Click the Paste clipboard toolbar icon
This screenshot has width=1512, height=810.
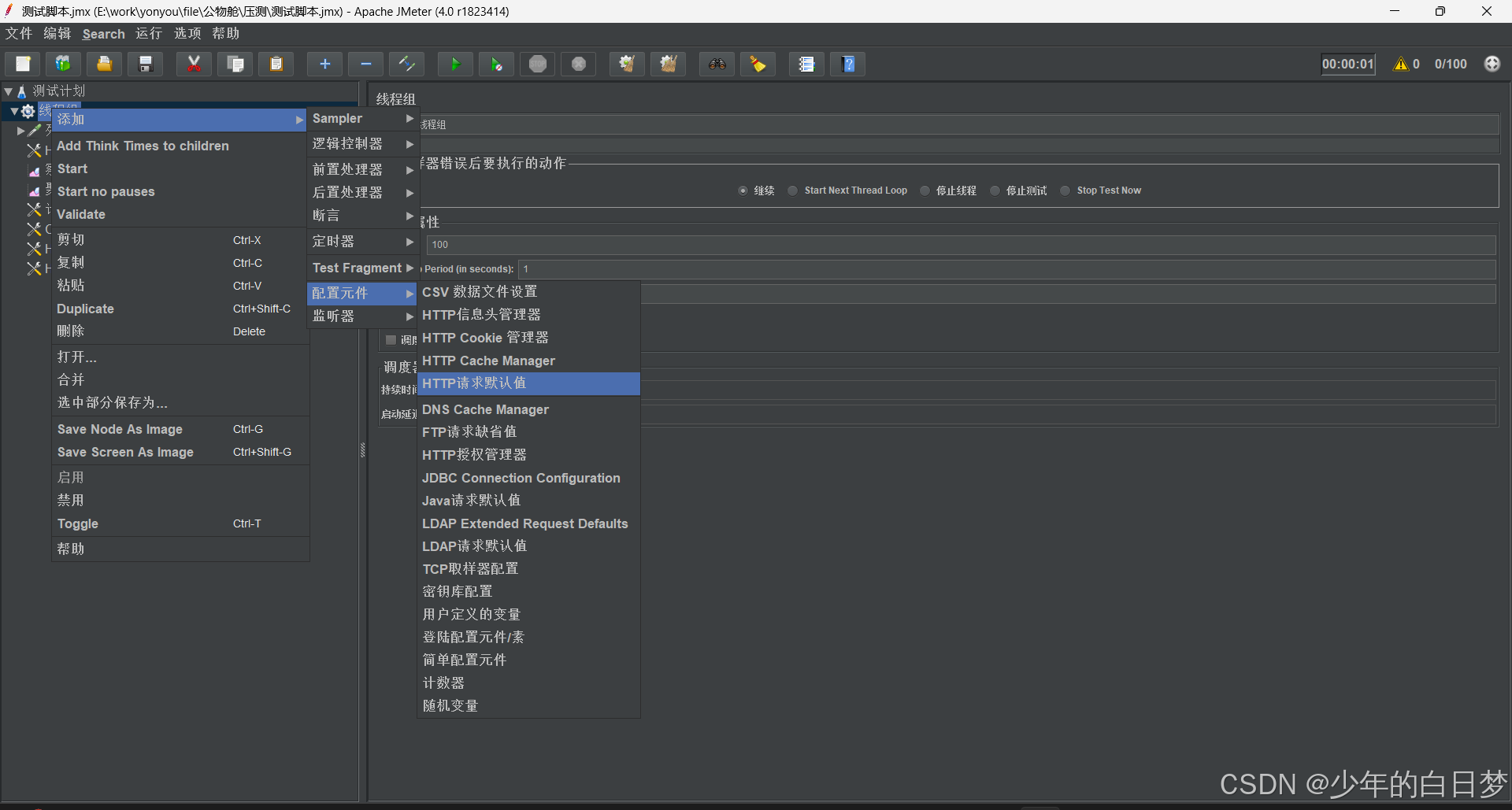[276, 64]
